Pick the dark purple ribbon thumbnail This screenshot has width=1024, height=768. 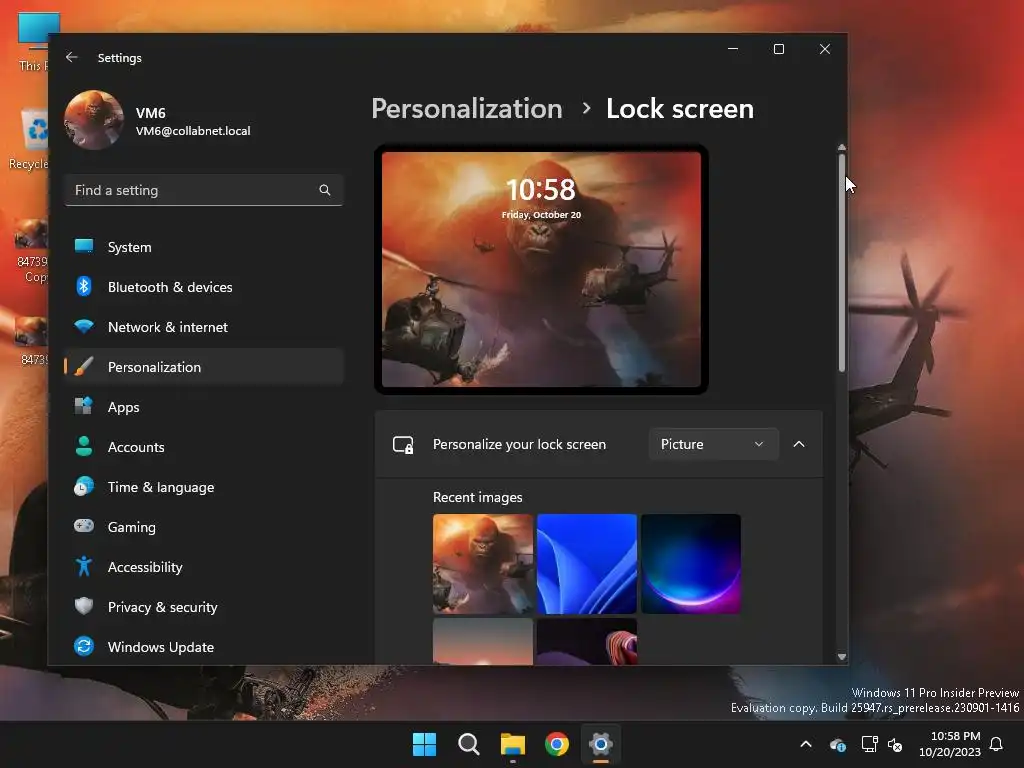point(586,641)
